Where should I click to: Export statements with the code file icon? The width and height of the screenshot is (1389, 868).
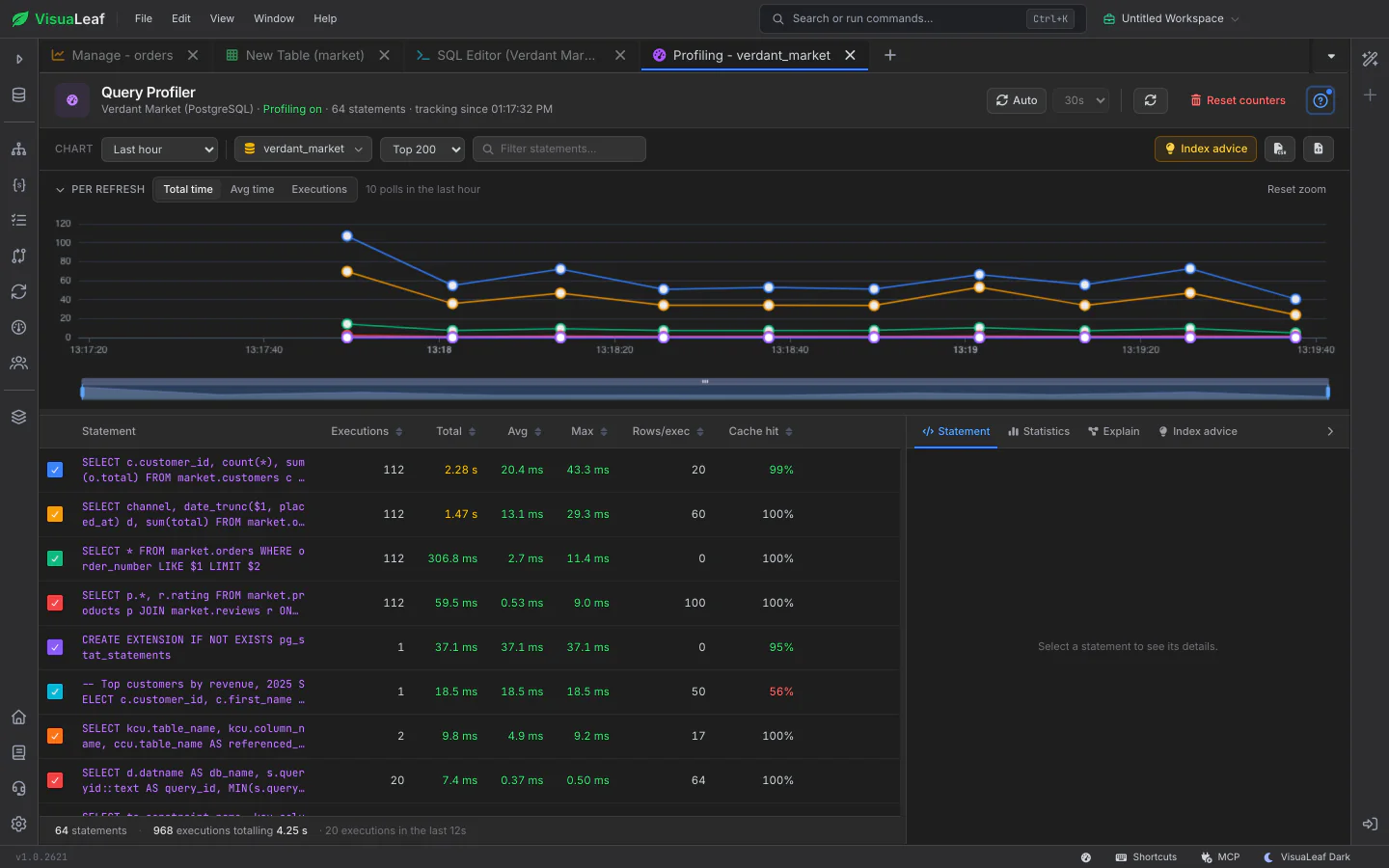click(1319, 149)
